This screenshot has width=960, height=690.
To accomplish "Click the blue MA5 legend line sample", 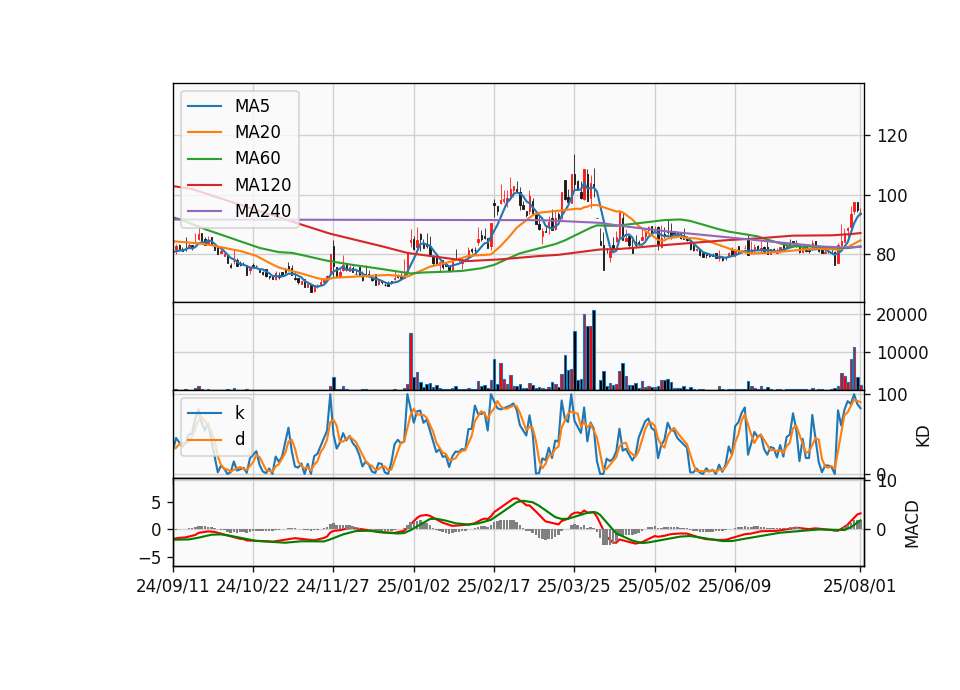I will pyautogui.click(x=204, y=106).
